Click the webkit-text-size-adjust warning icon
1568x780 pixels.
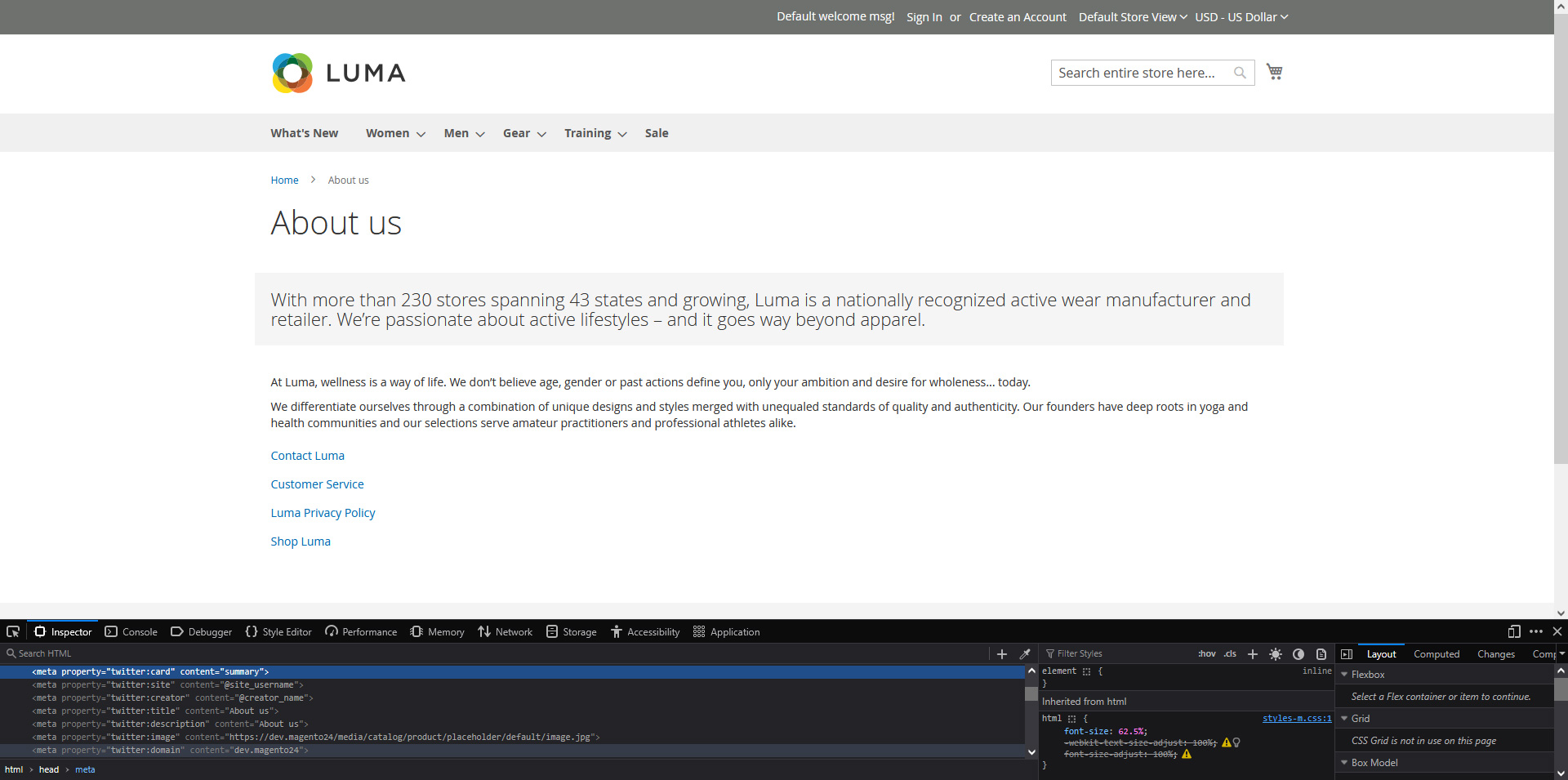[1226, 742]
